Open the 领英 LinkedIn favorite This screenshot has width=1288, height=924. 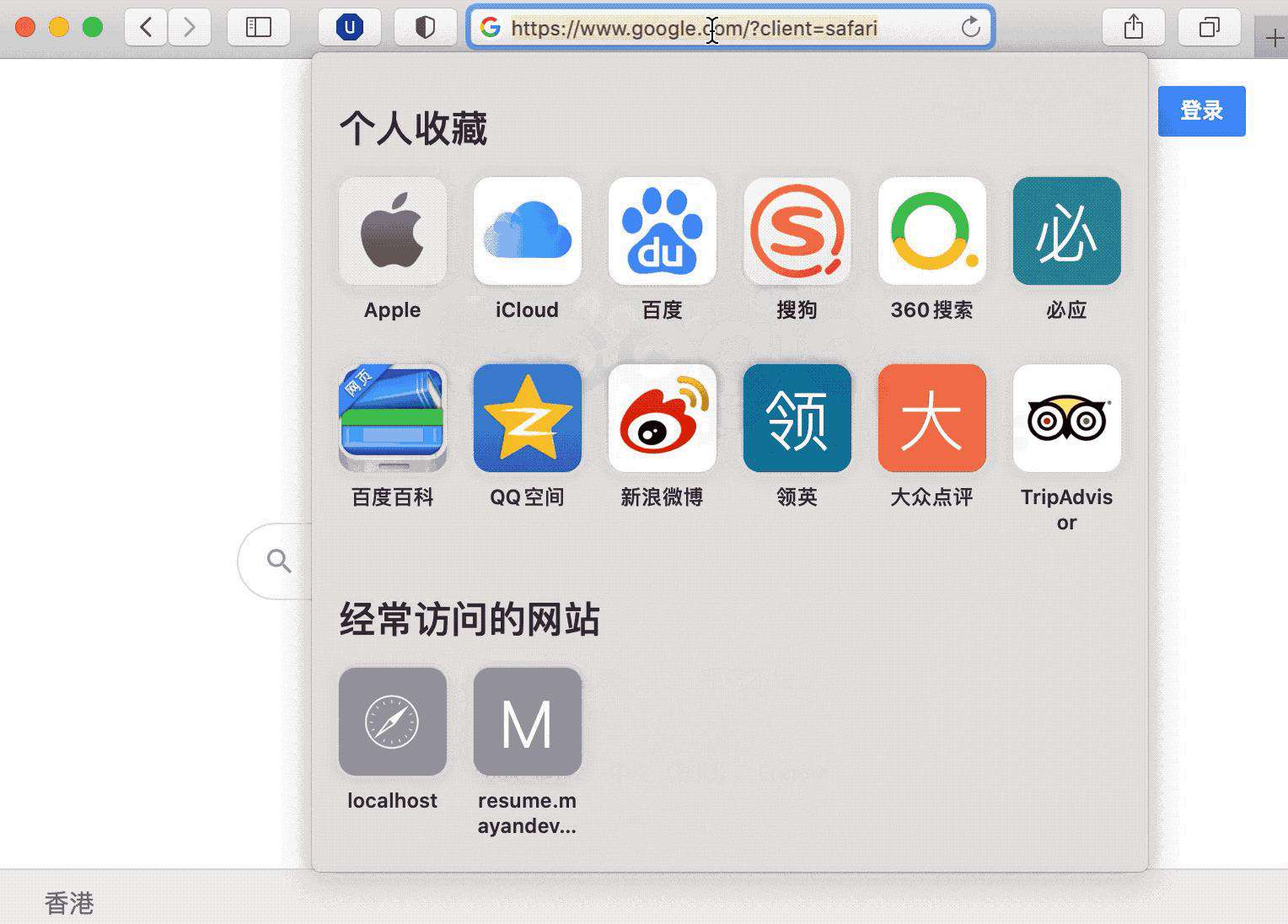click(797, 418)
